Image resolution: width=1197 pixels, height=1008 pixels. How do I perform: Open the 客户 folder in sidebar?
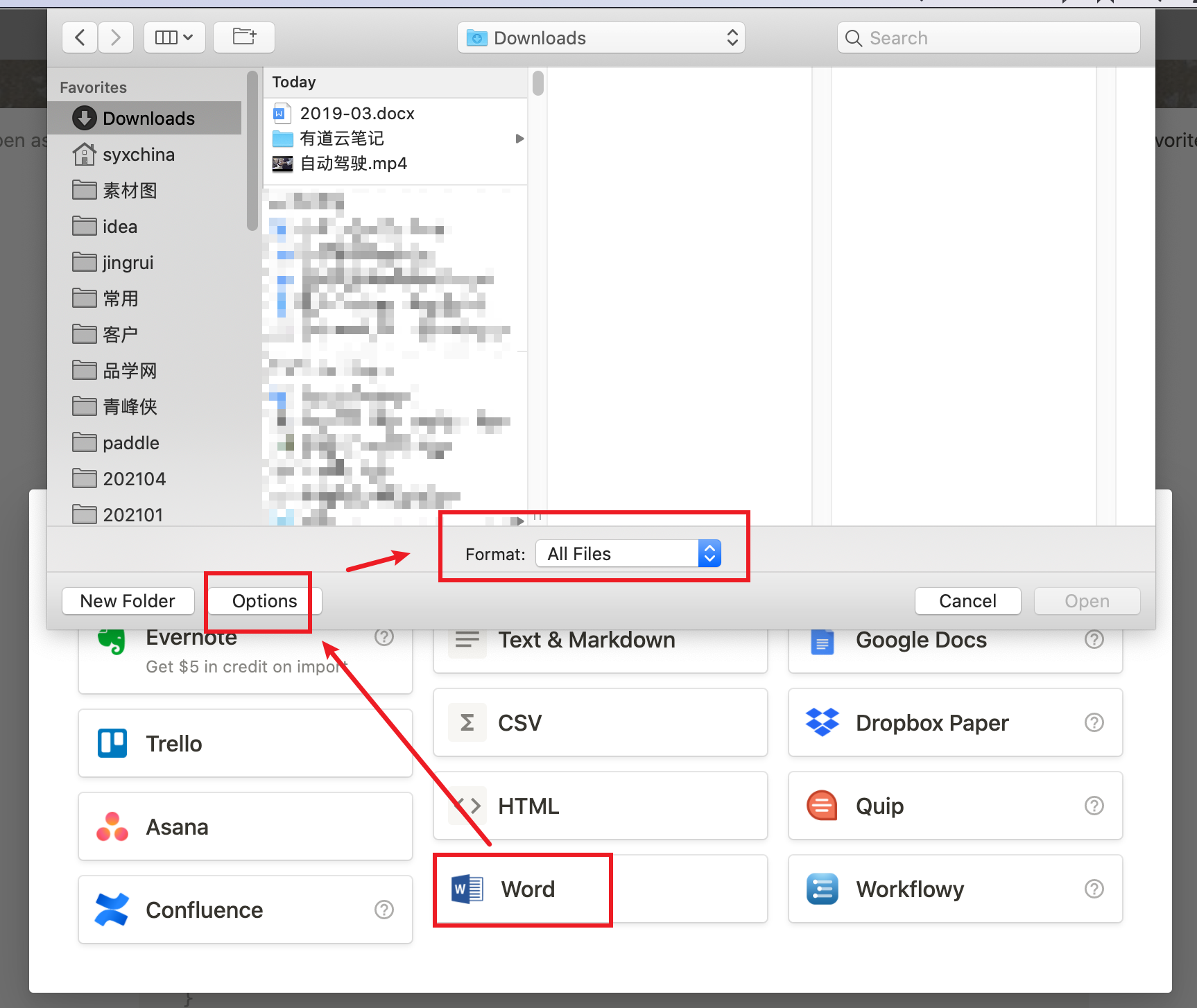(x=145, y=334)
